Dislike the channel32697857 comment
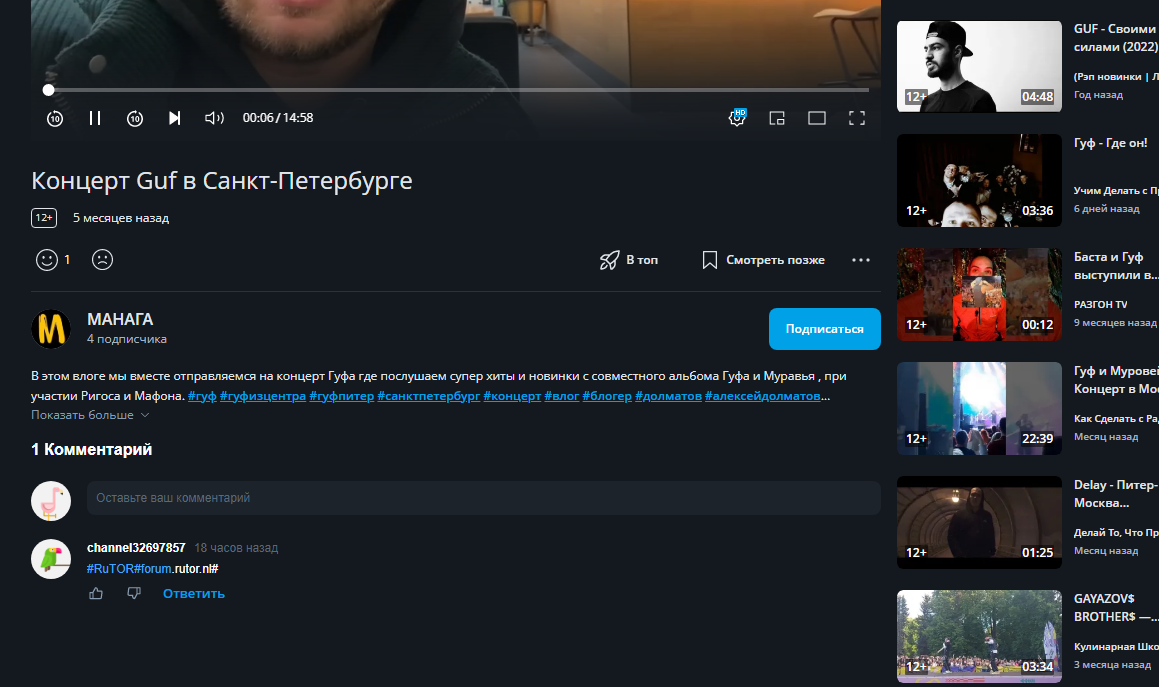1159x687 pixels. coord(134,593)
